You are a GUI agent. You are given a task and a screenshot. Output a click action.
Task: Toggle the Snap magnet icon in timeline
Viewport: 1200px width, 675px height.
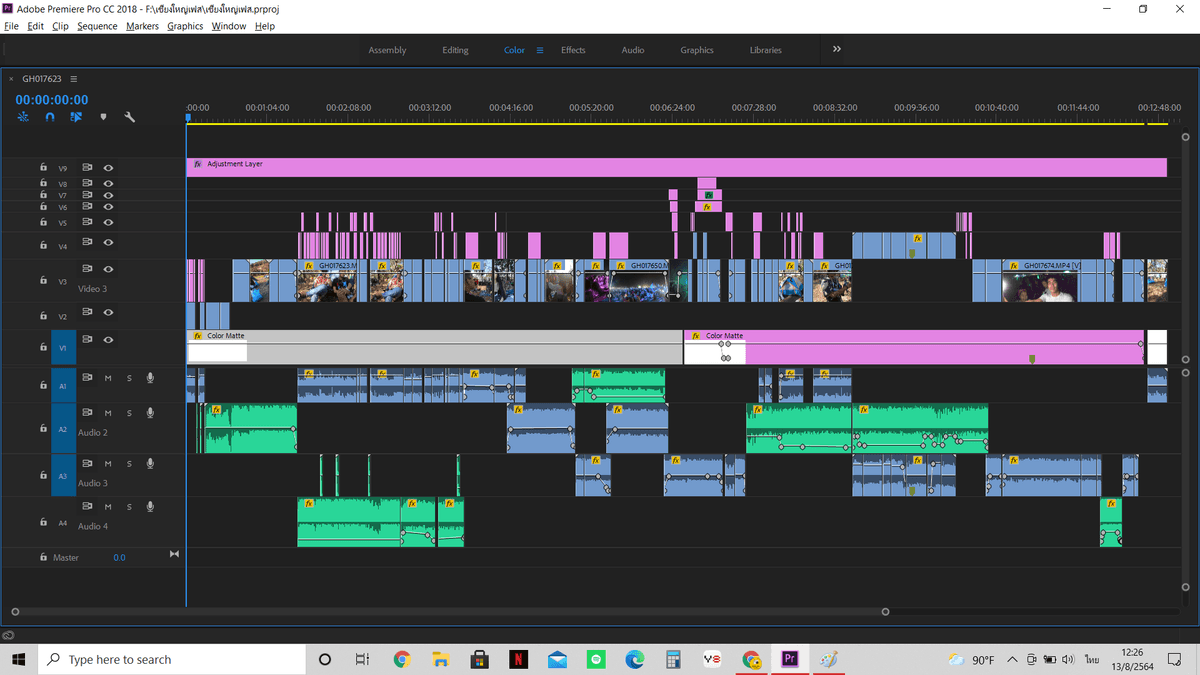pos(50,117)
